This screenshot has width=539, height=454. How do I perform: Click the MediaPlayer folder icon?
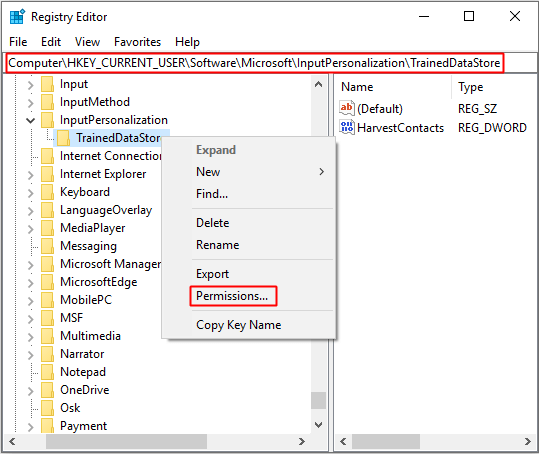tap(47, 228)
